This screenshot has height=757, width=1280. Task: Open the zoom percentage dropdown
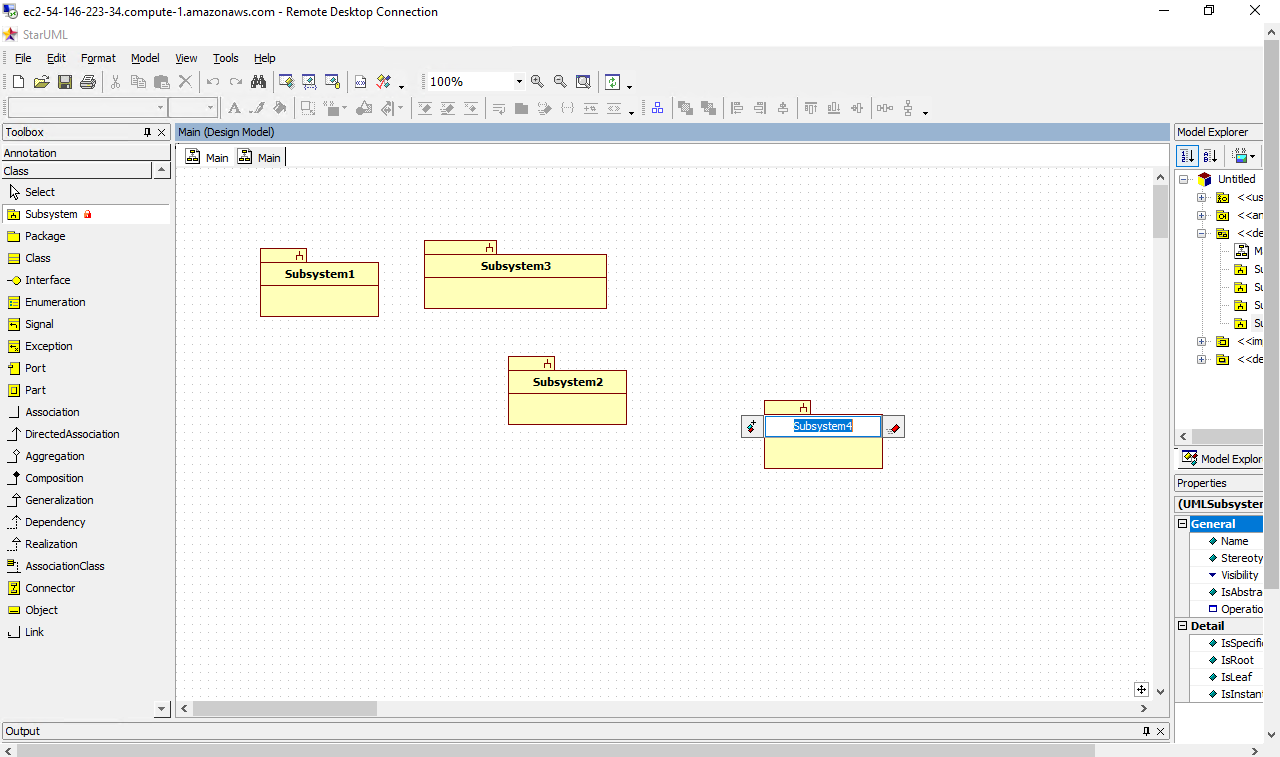tap(518, 82)
